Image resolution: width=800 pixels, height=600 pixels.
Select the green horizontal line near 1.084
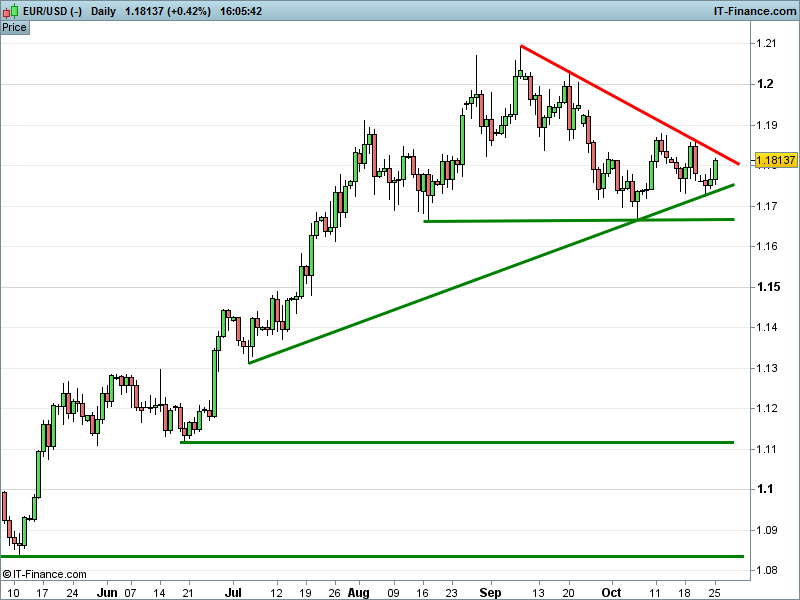pos(372,556)
